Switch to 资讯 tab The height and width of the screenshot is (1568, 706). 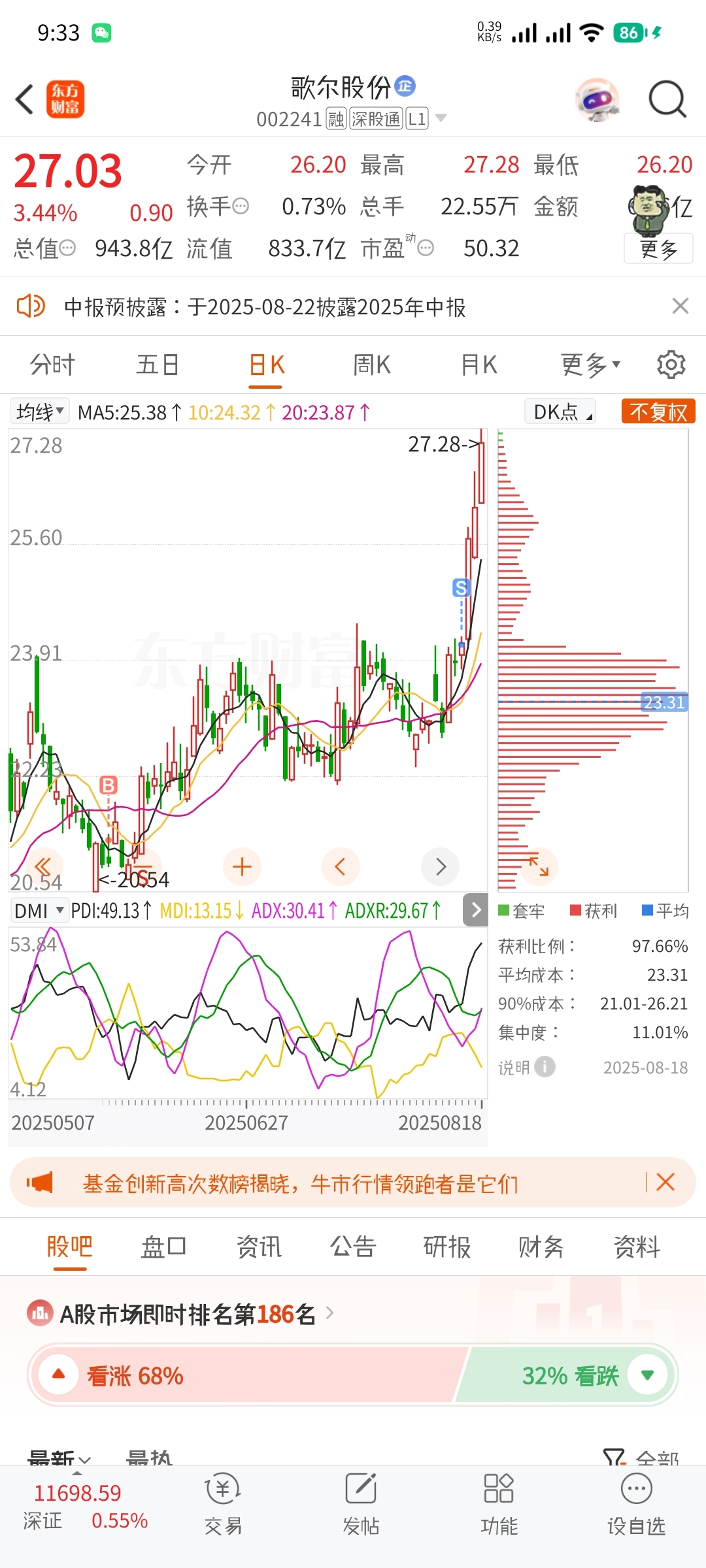click(258, 1247)
